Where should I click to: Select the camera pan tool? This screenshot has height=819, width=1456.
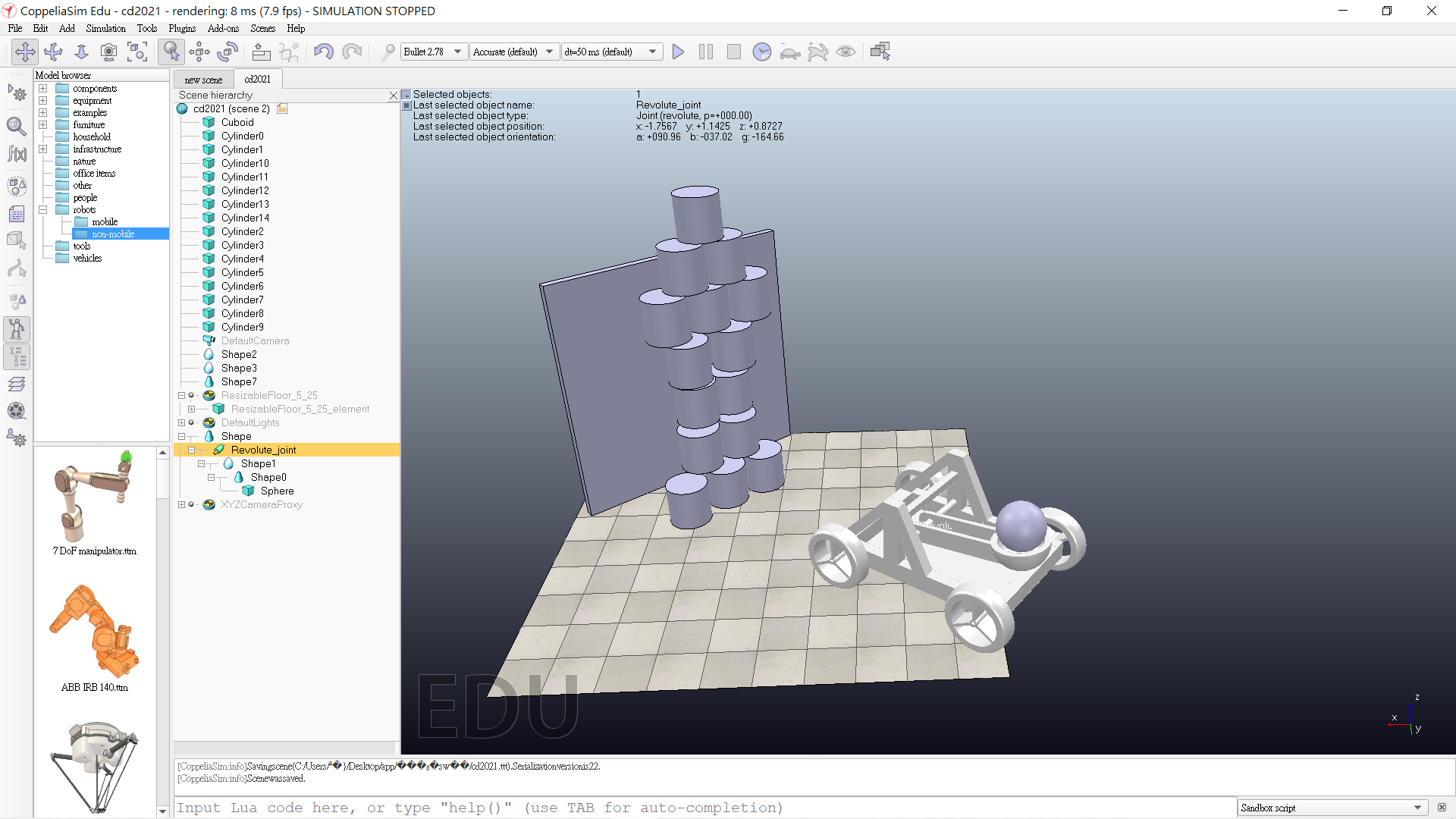25,52
